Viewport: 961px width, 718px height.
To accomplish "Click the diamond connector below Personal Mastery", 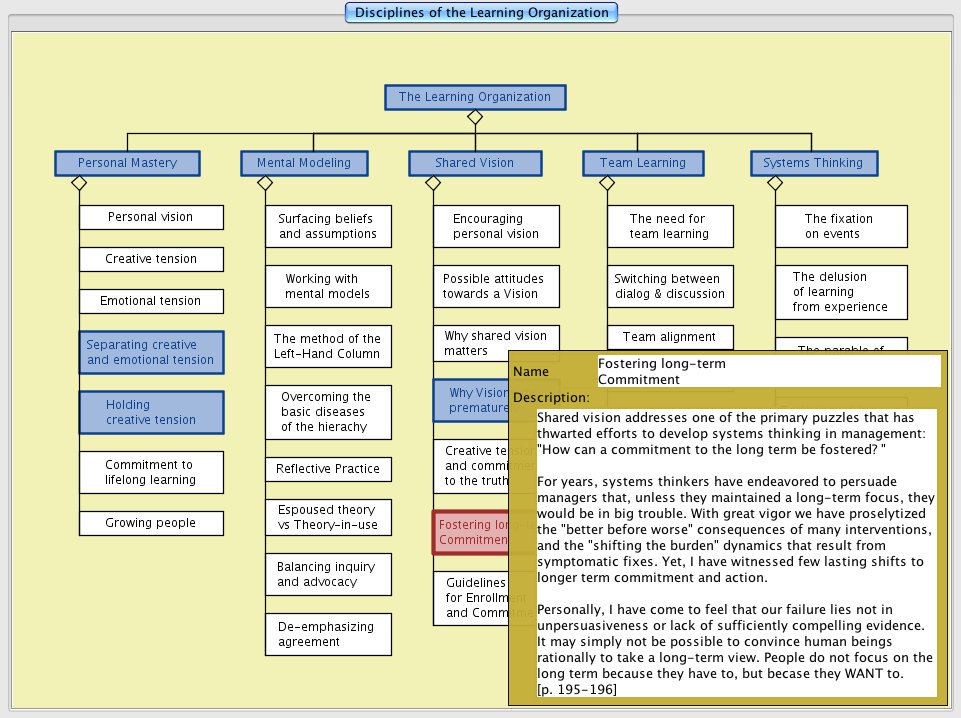I will pyautogui.click(x=79, y=183).
